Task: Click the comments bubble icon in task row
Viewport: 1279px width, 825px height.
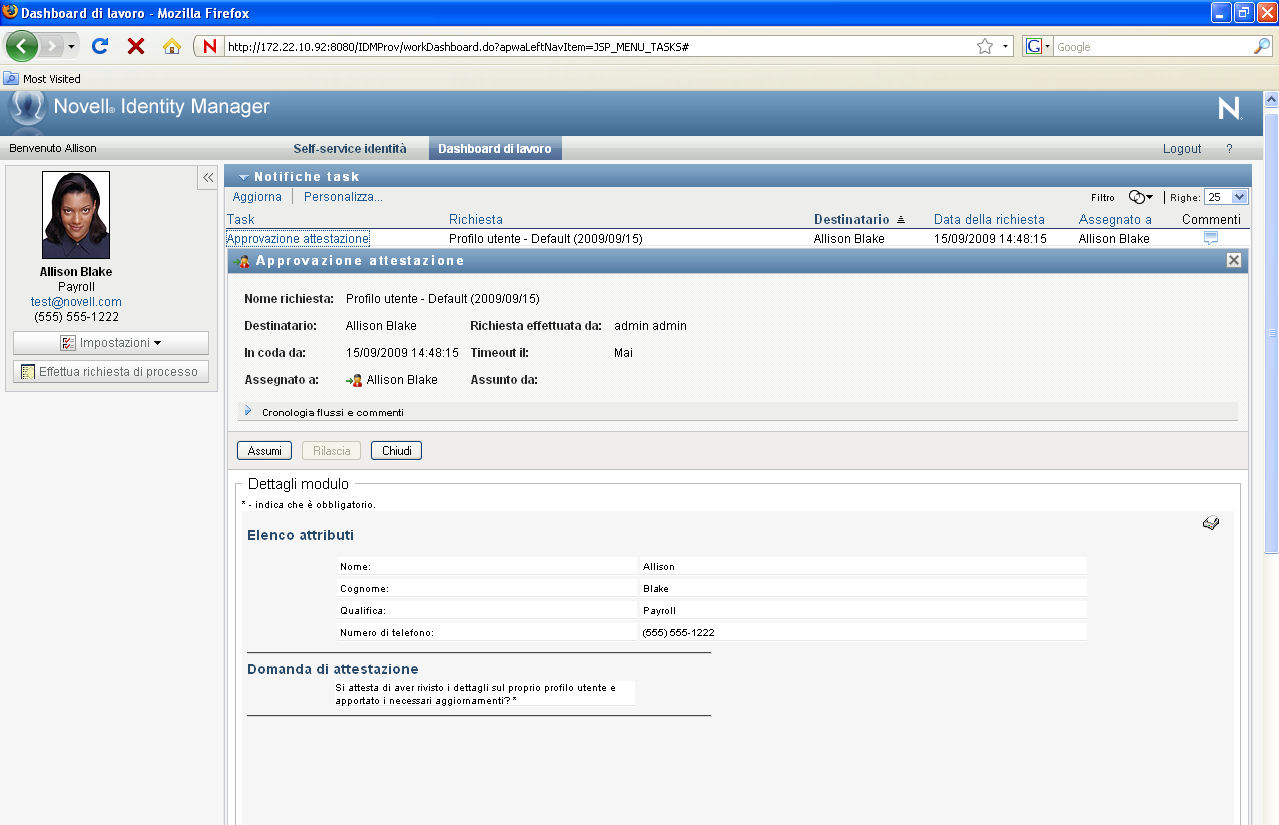Action: click(1211, 238)
